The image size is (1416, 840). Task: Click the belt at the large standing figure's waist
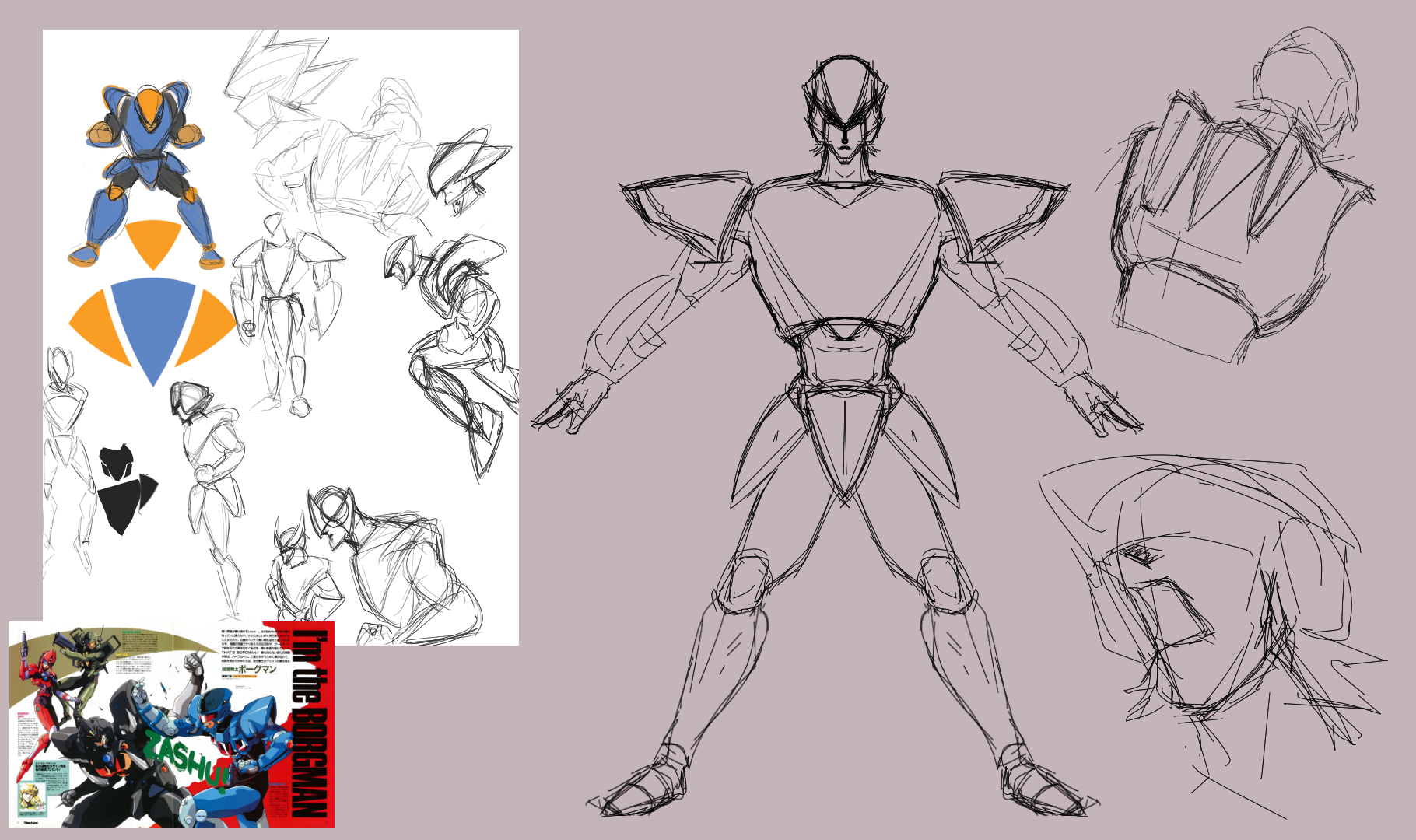(842, 336)
